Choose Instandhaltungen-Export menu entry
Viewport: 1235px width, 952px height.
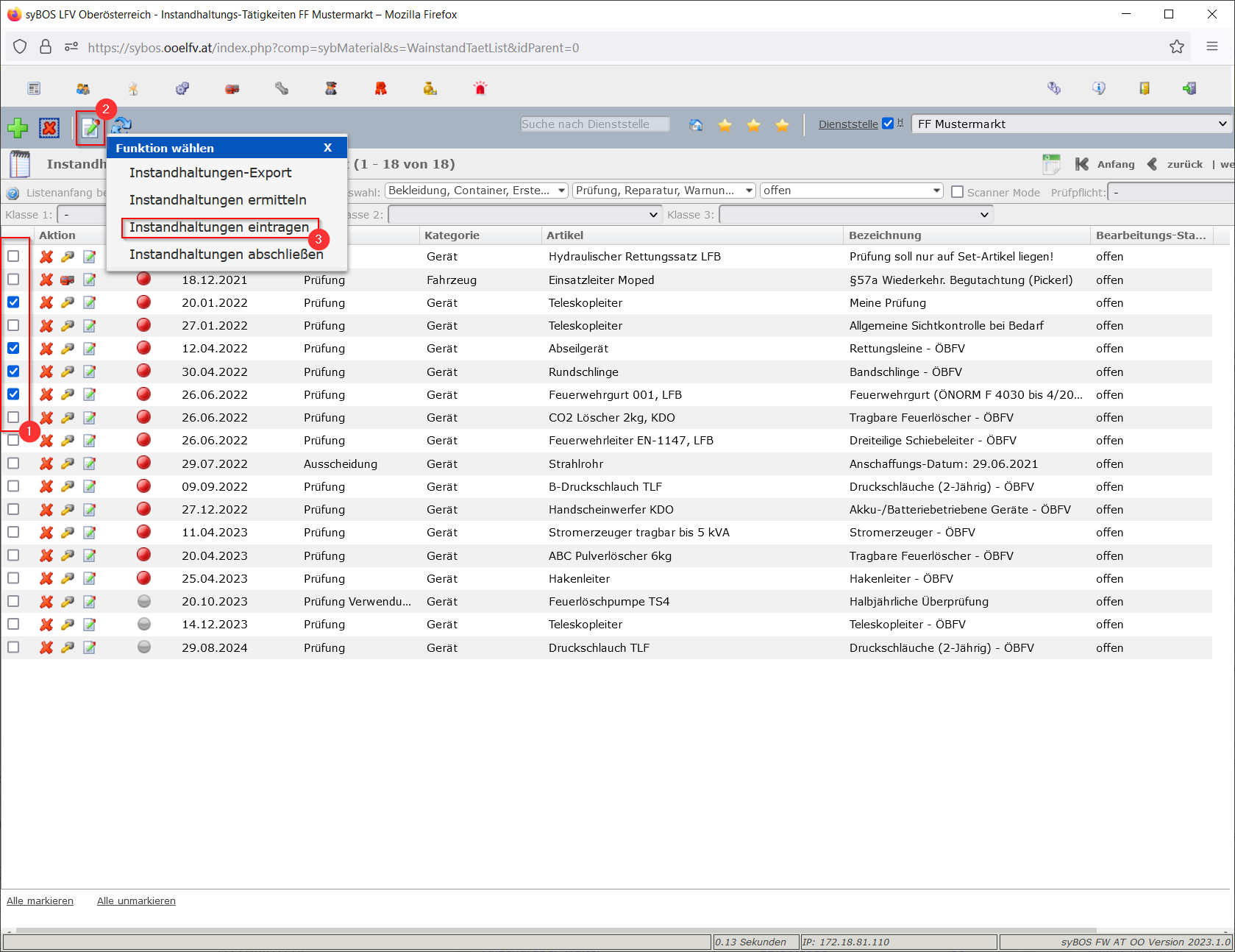click(210, 172)
